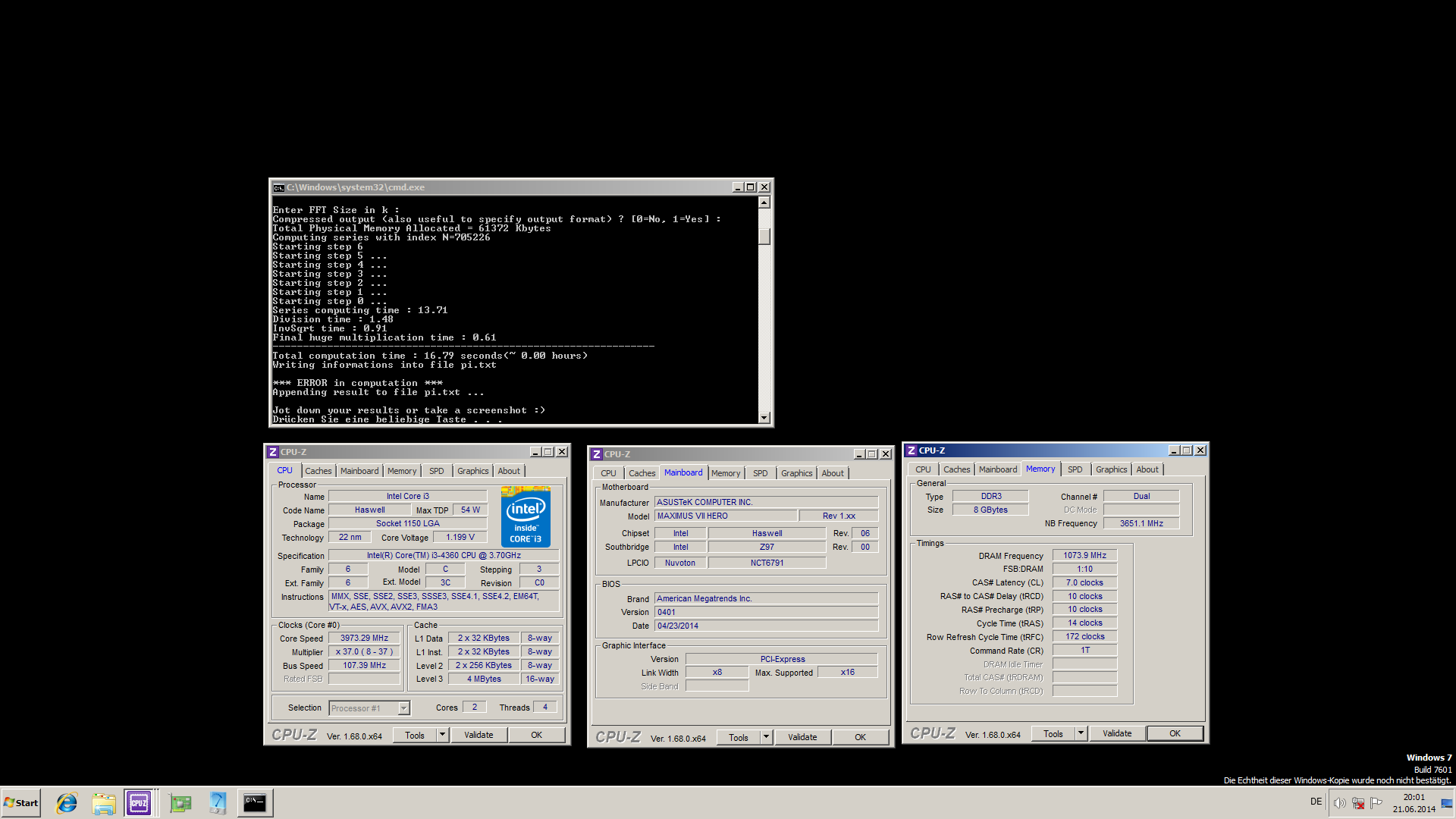Click the Z icon of the CPU tab window
The height and width of the screenshot is (819, 1456).
tap(273, 452)
